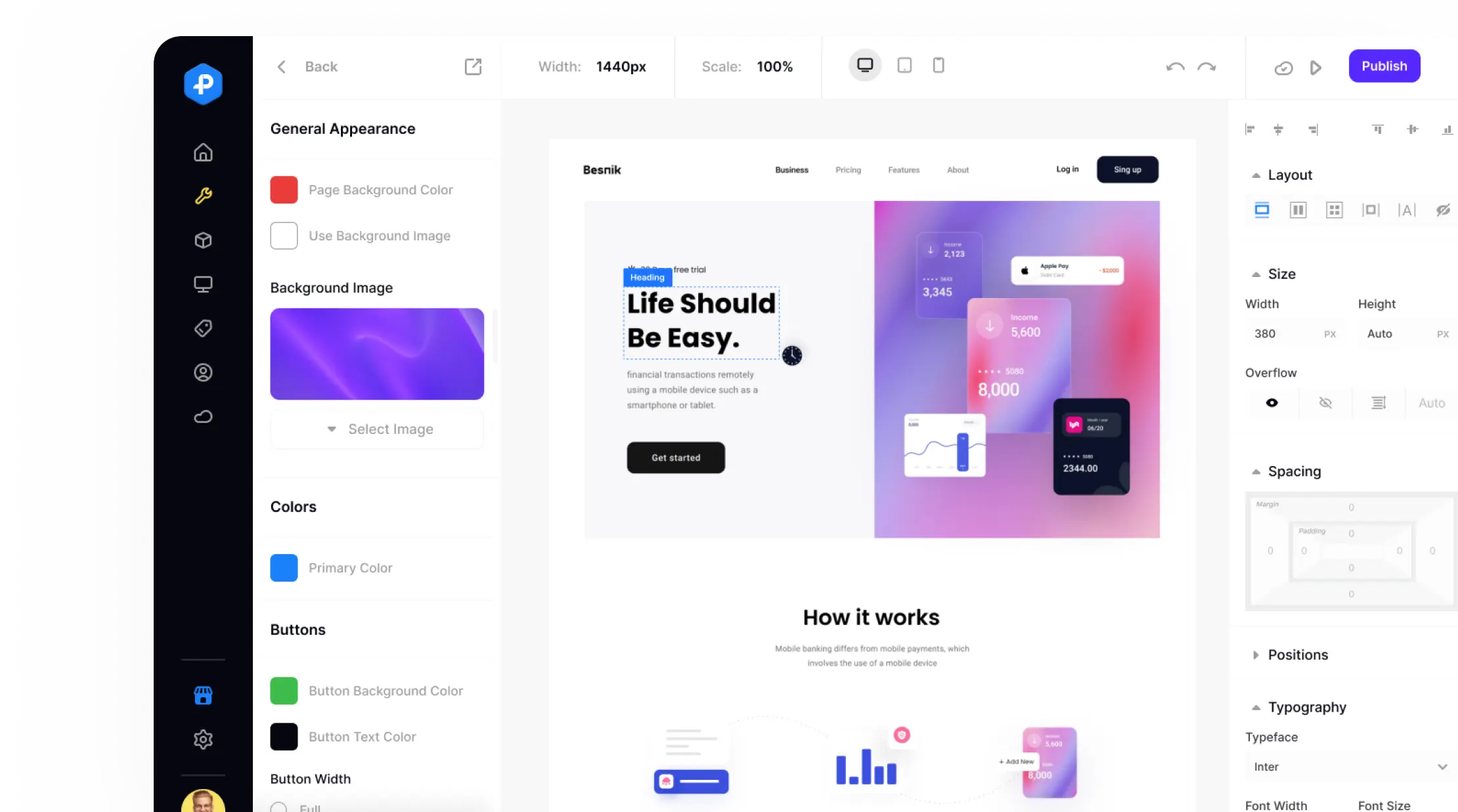Viewport: 1458px width, 812px height.
Task: Click the Business menu item in navbar
Action: tap(791, 169)
